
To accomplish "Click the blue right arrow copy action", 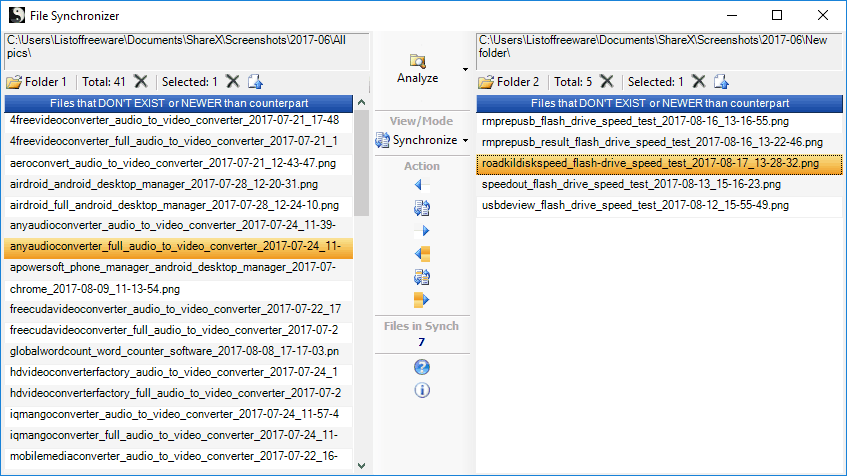I will pos(421,231).
